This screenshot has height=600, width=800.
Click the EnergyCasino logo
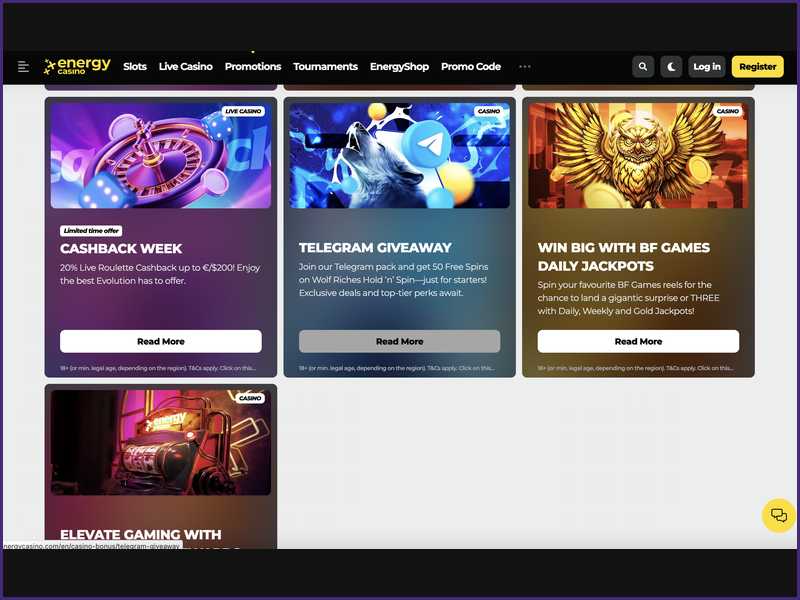coord(77,66)
